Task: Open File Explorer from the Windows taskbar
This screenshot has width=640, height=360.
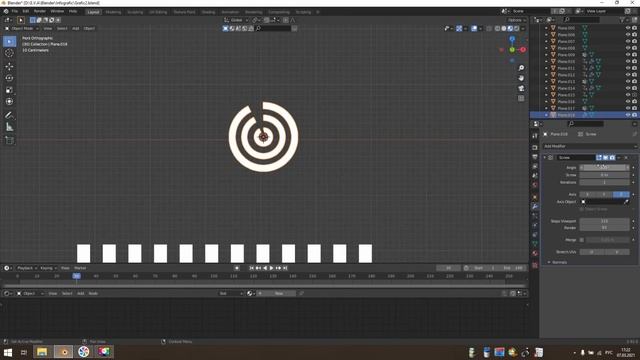Action: coord(42,352)
